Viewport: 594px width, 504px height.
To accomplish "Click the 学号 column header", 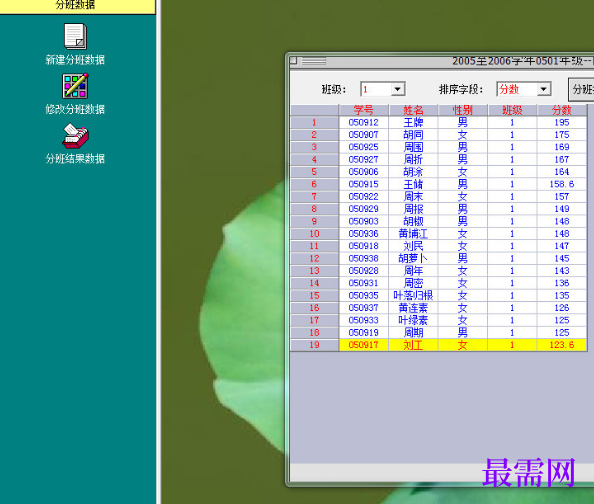I will pyautogui.click(x=364, y=110).
